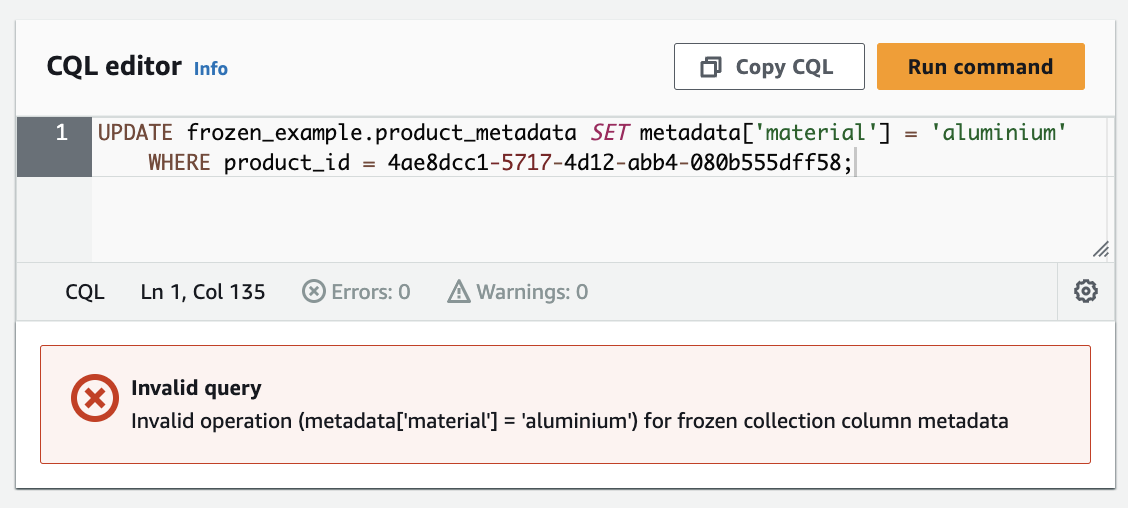Click the Invalid query heading
Image resolution: width=1128 pixels, height=508 pixels.
[196, 389]
